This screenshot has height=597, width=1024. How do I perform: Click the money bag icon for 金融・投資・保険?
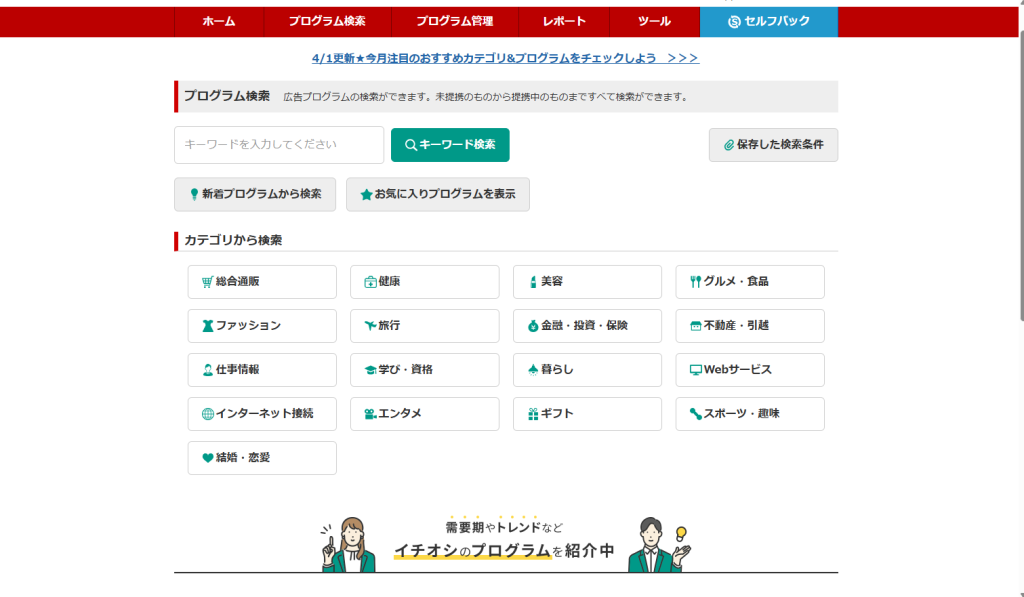(533, 326)
